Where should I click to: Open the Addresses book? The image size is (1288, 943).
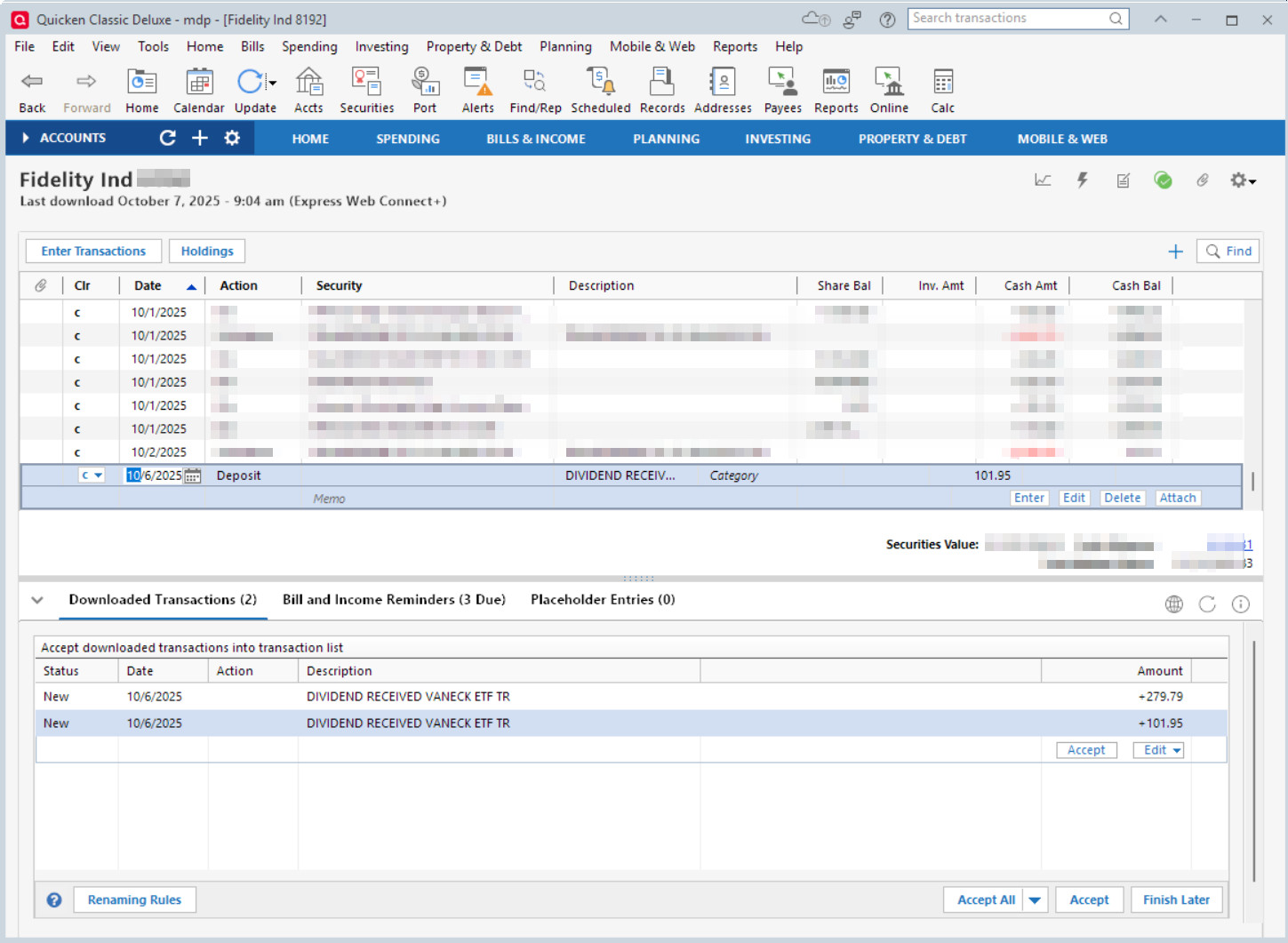coord(723,91)
